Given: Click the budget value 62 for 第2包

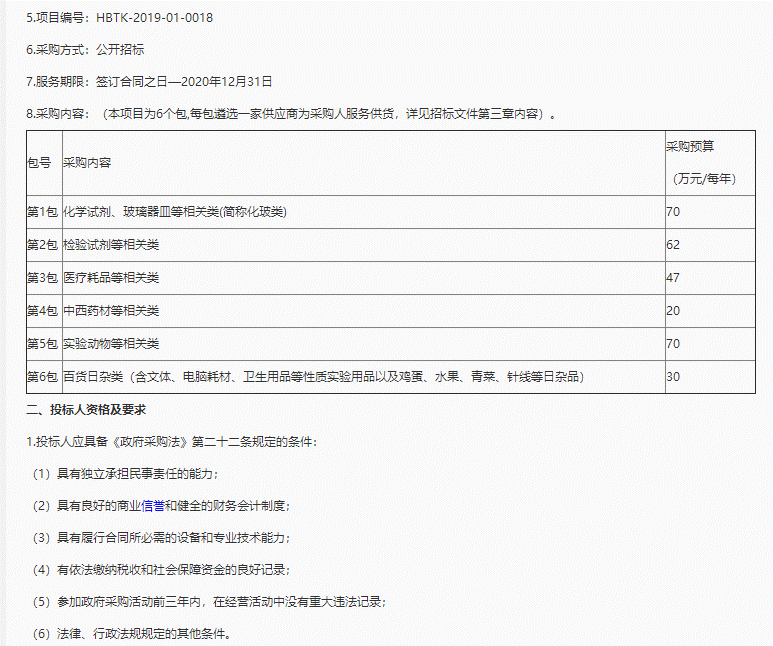Looking at the screenshot, I should pos(673,245).
